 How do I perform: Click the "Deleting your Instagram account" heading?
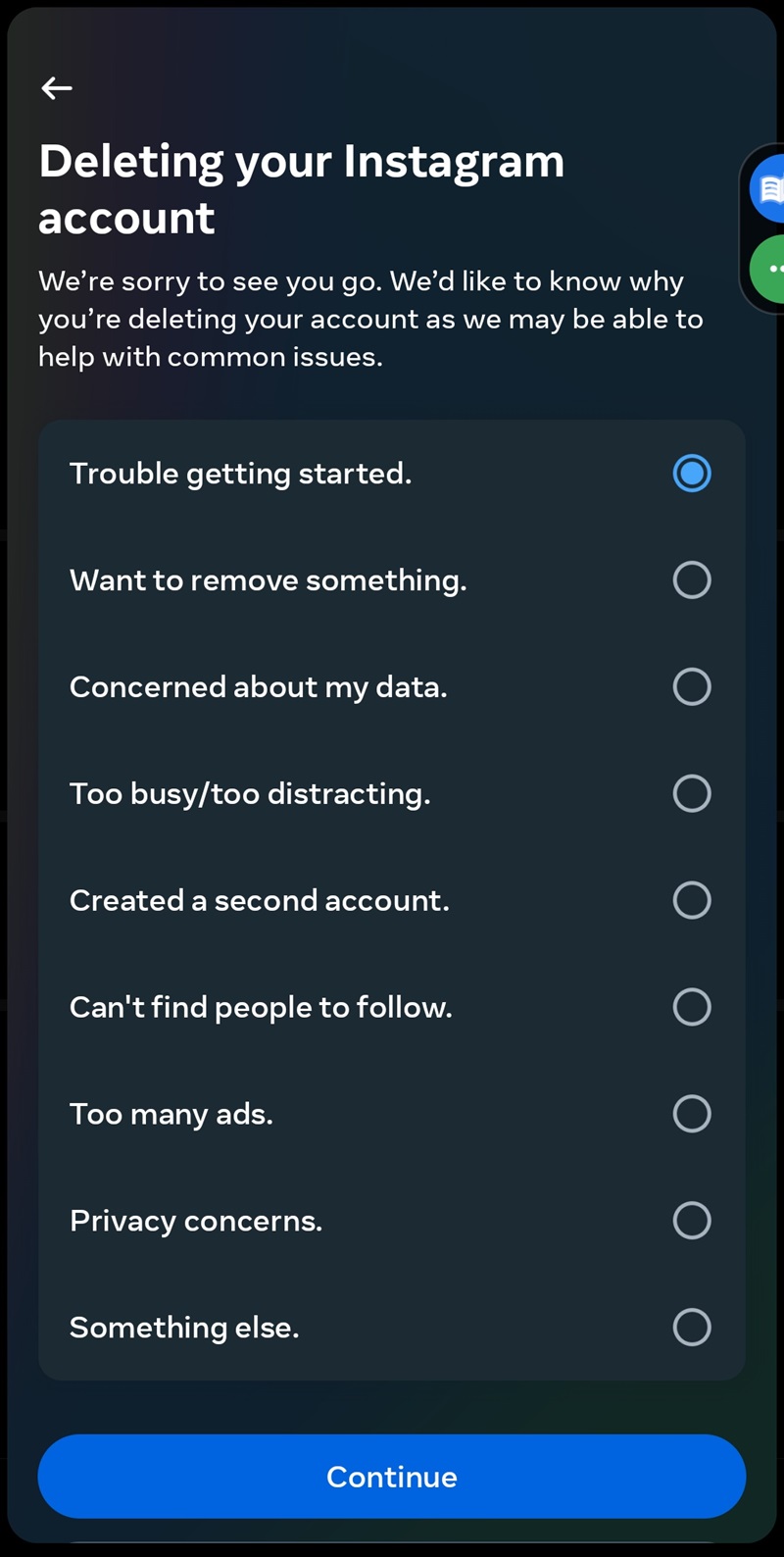pyautogui.click(x=301, y=189)
